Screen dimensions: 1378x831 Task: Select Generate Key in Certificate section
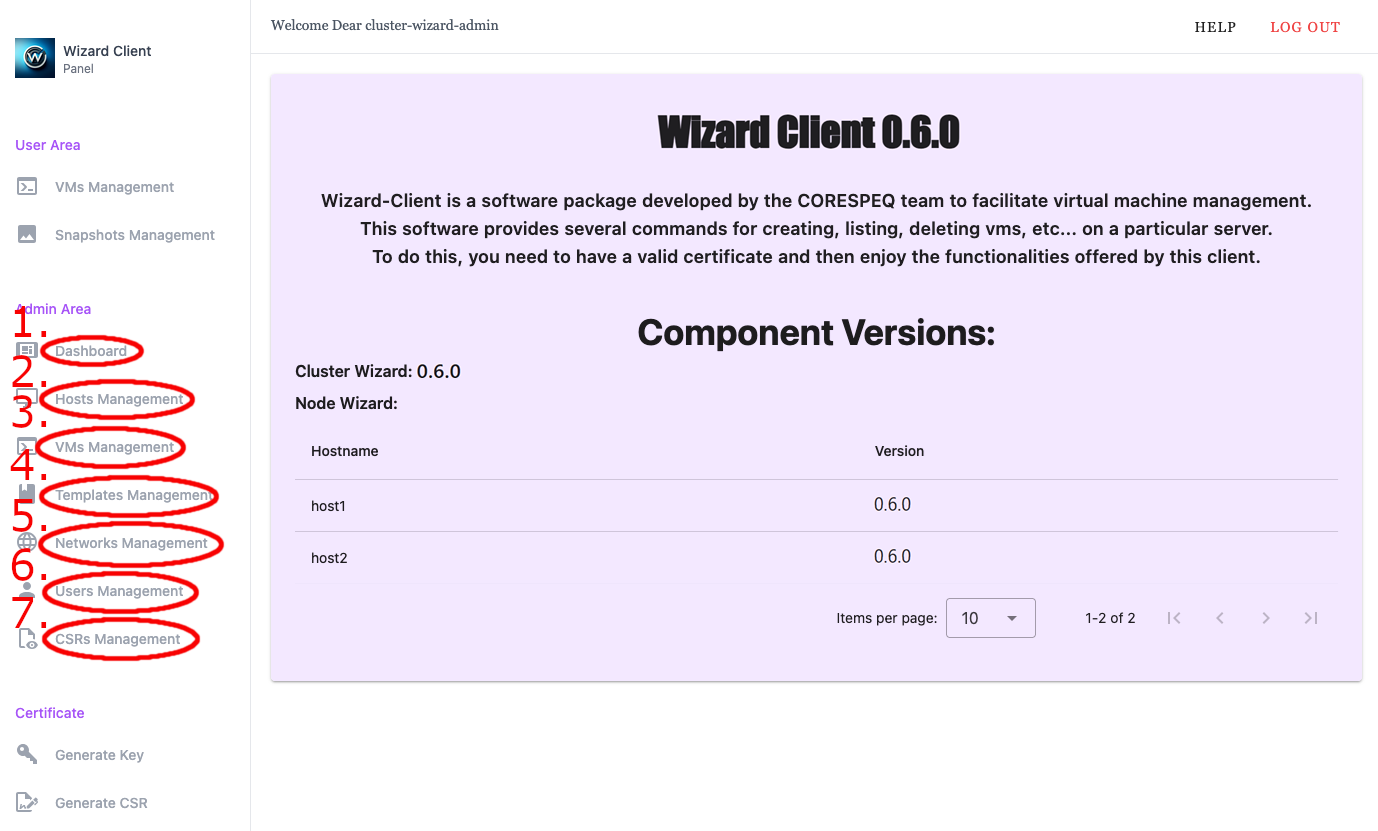coord(99,755)
